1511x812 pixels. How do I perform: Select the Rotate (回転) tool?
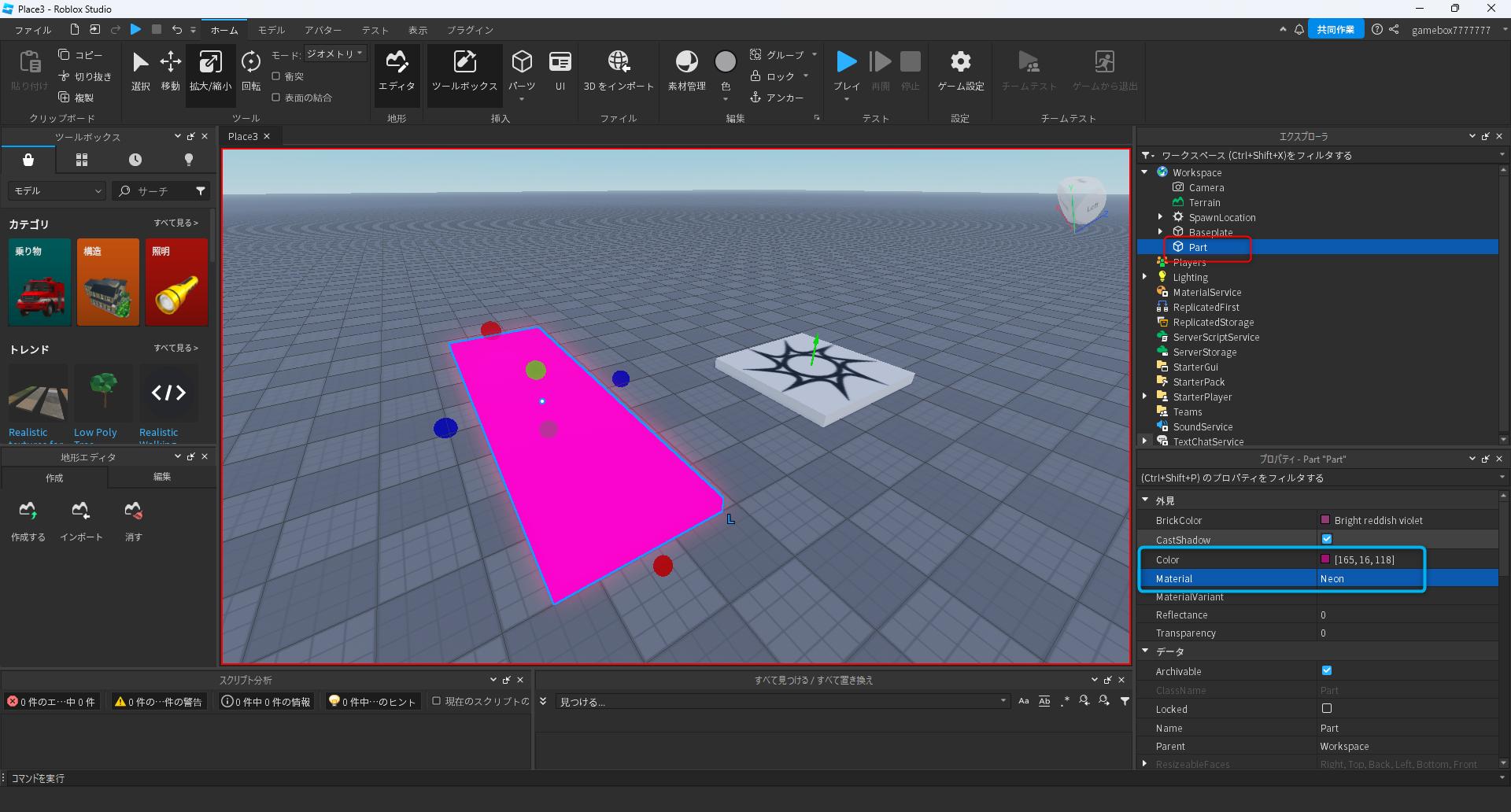251,71
